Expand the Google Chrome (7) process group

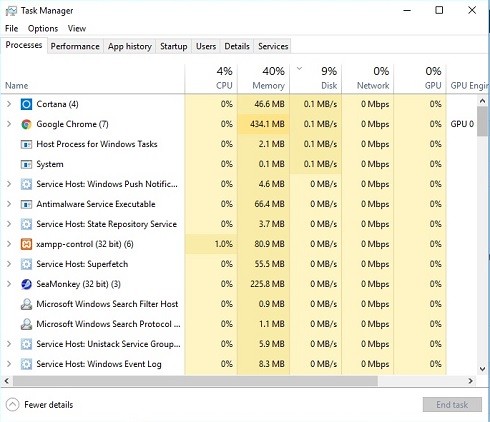click(x=9, y=124)
